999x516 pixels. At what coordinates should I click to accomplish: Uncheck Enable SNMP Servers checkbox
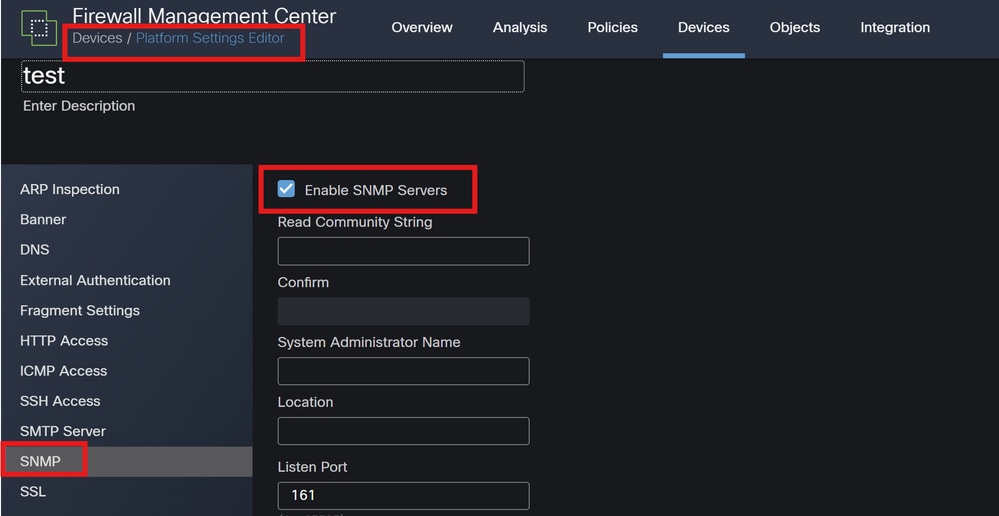[287, 189]
